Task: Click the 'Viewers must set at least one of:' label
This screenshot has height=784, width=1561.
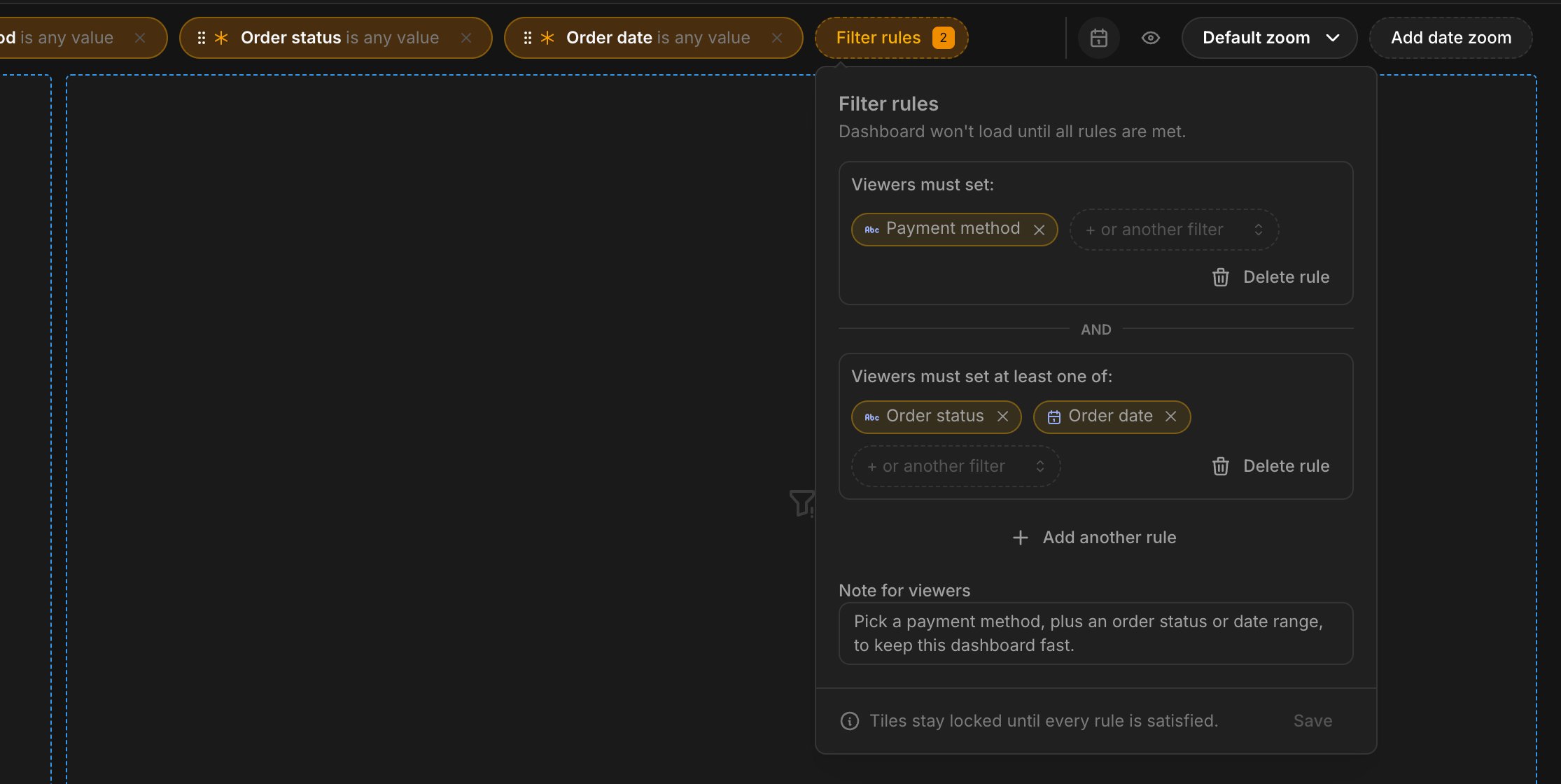Action: [x=981, y=377]
